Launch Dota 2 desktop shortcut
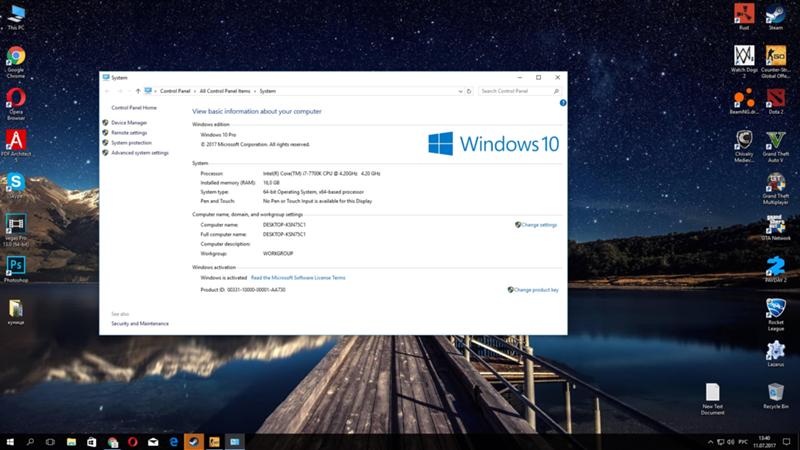Screen dimensions: 800x450 [x=776, y=101]
